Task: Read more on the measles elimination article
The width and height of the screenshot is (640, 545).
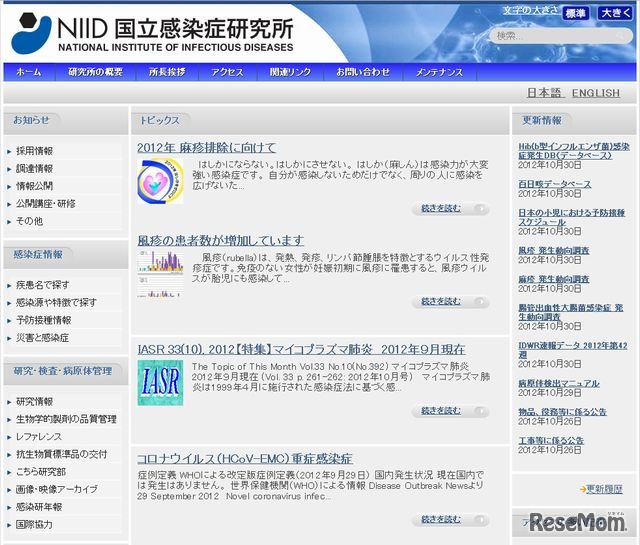Action: [450, 209]
